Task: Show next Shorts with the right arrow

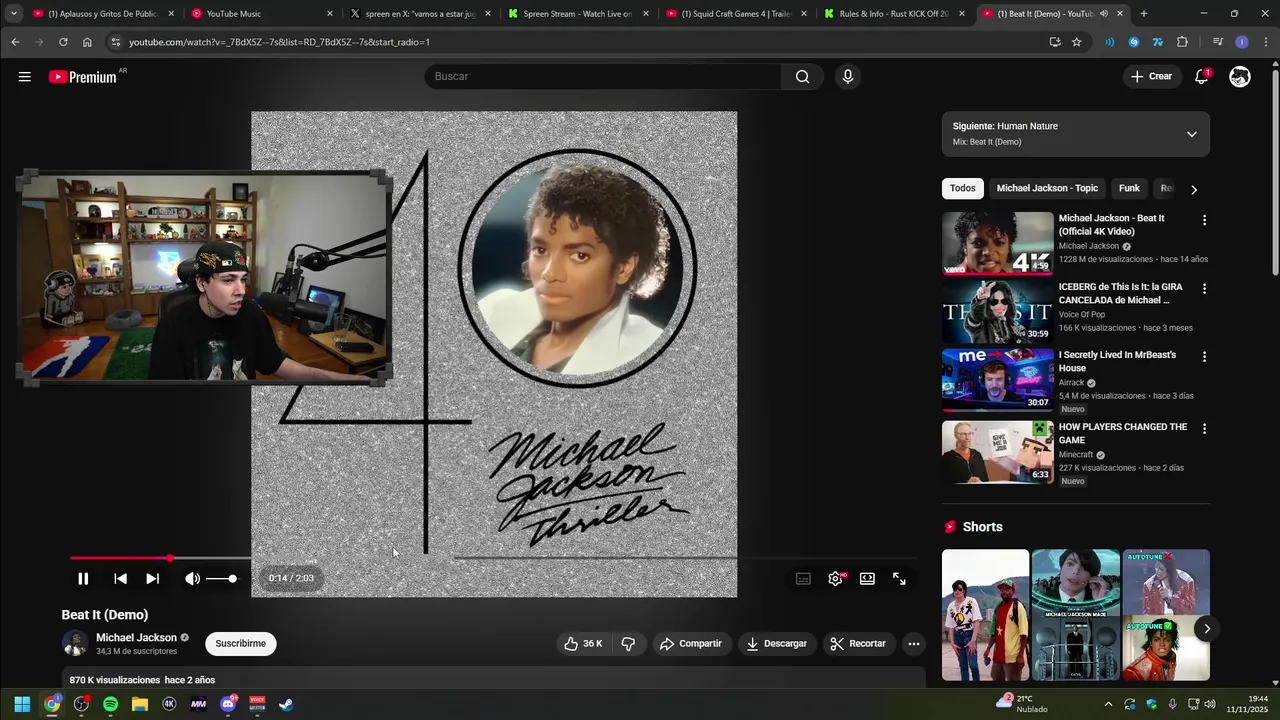Action: pyautogui.click(x=1207, y=629)
